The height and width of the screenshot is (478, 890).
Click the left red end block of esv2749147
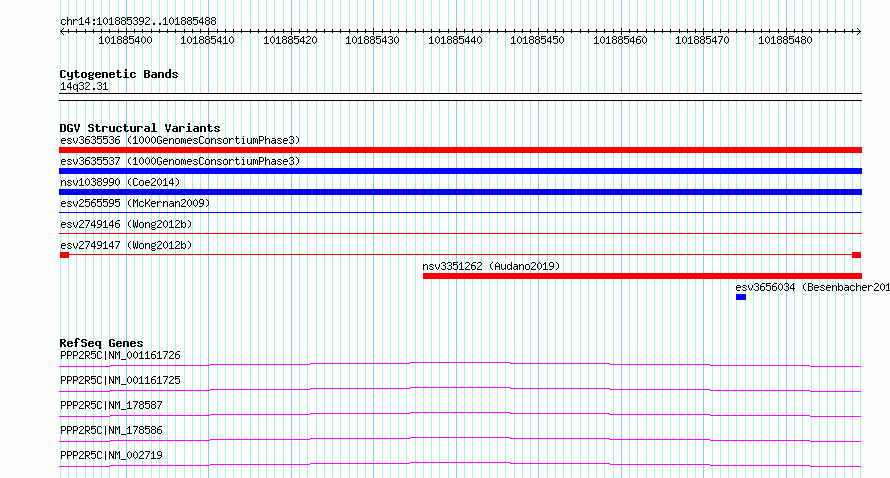[x=64, y=255]
